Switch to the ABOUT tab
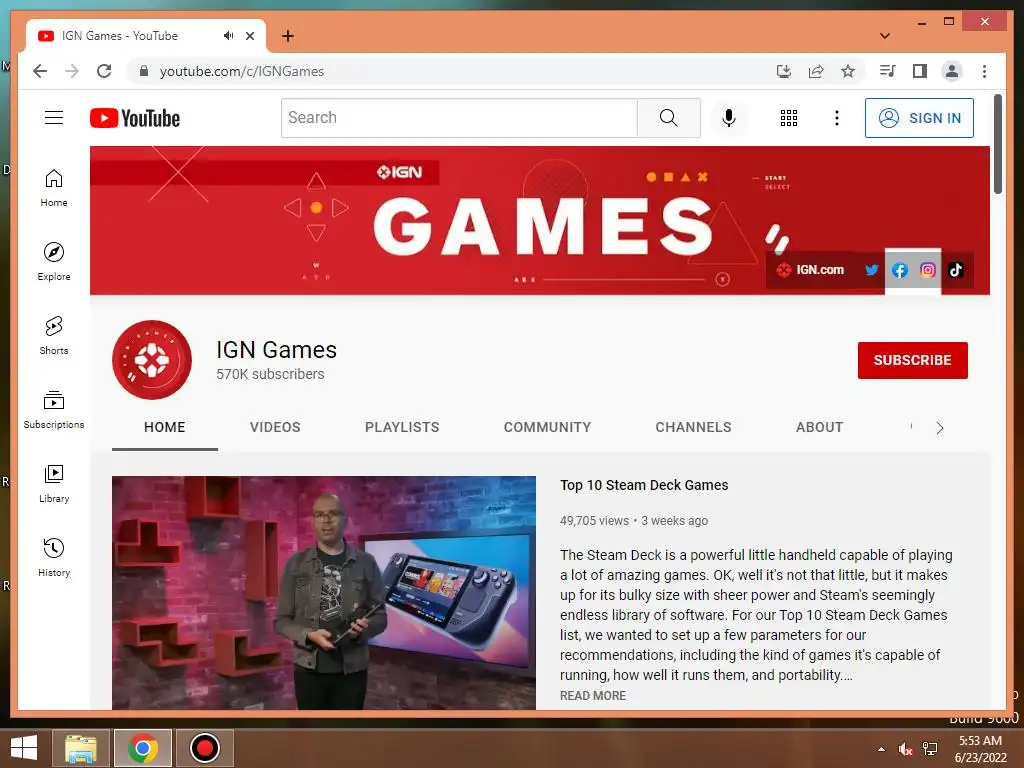 (820, 427)
